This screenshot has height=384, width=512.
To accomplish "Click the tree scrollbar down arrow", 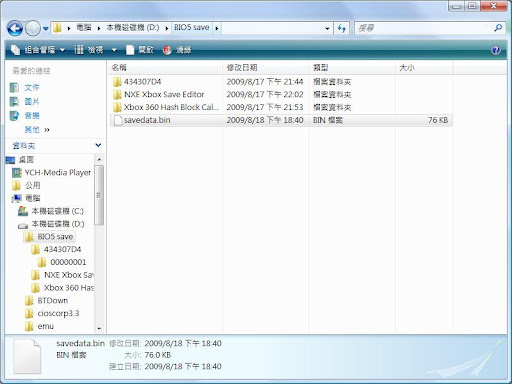I will point(99,329).
